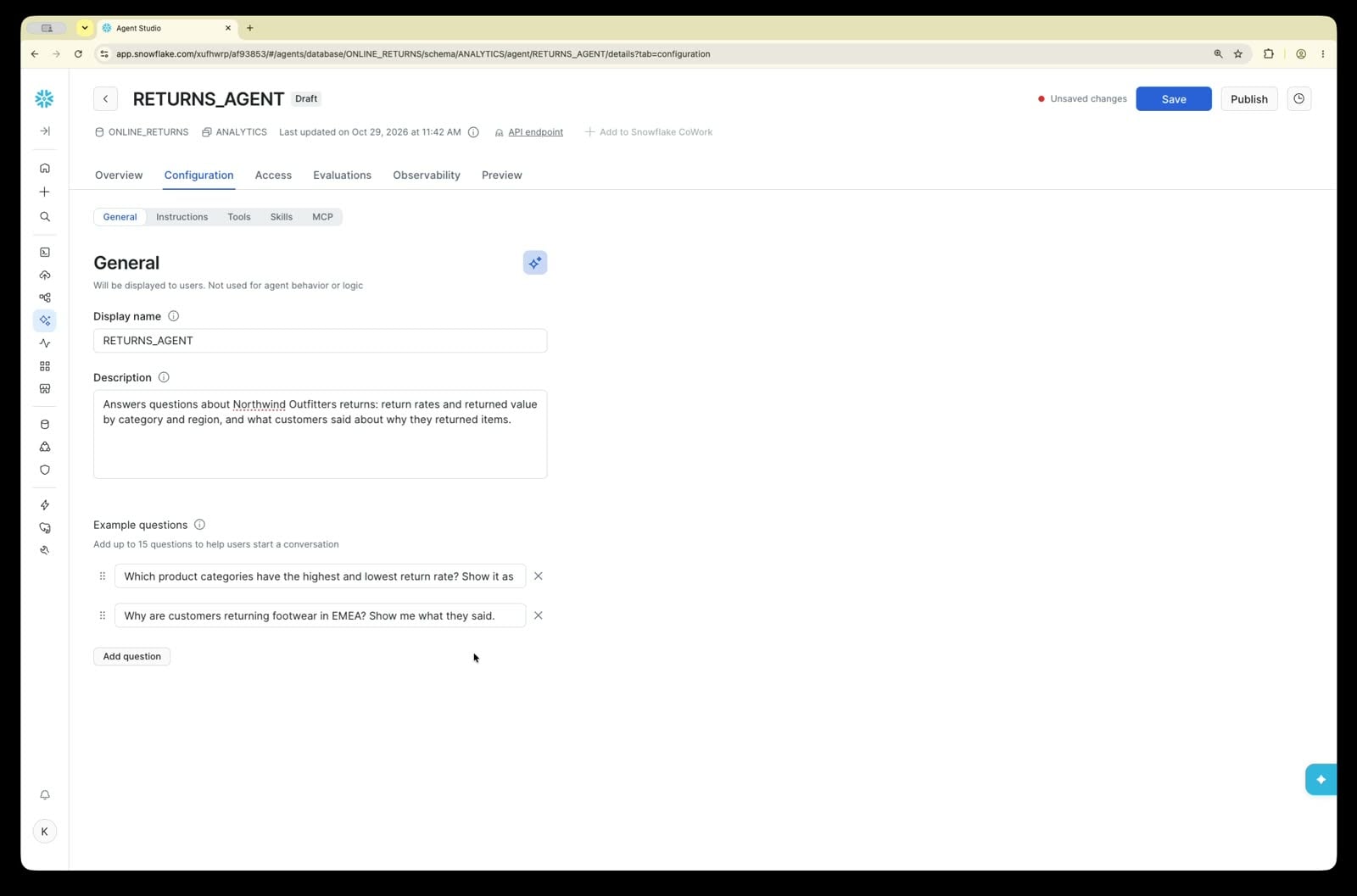This screenshot has height=896, width=1357.
Task: Open the API endpoint link
Action: 535,132
